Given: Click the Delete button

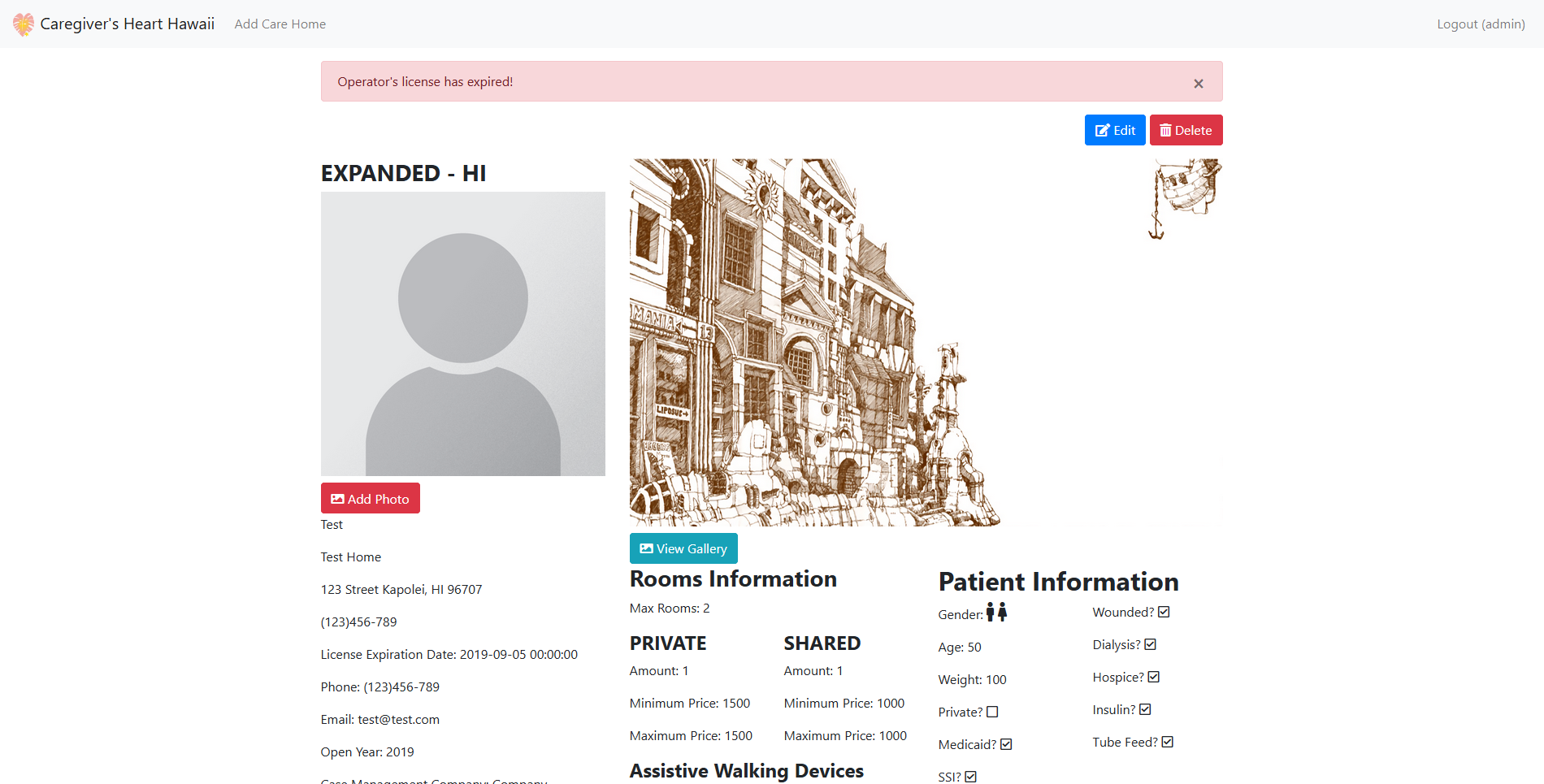Looking at the screenshot, I should (x=1186, y=130).
